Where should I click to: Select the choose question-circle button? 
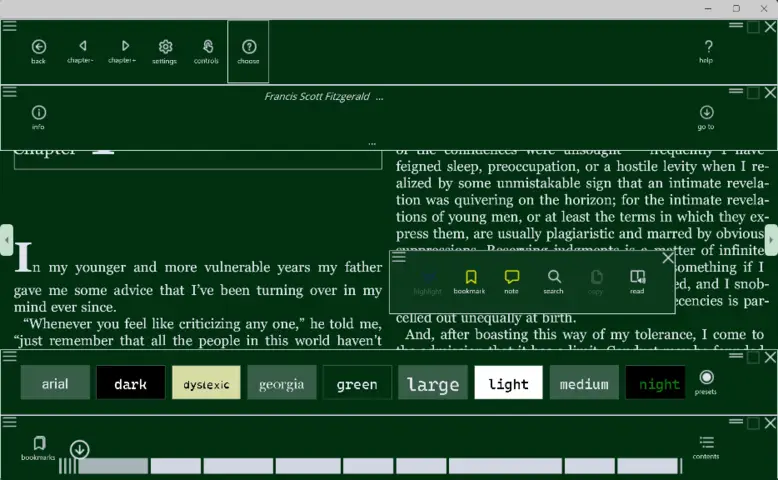pos(248,52)
